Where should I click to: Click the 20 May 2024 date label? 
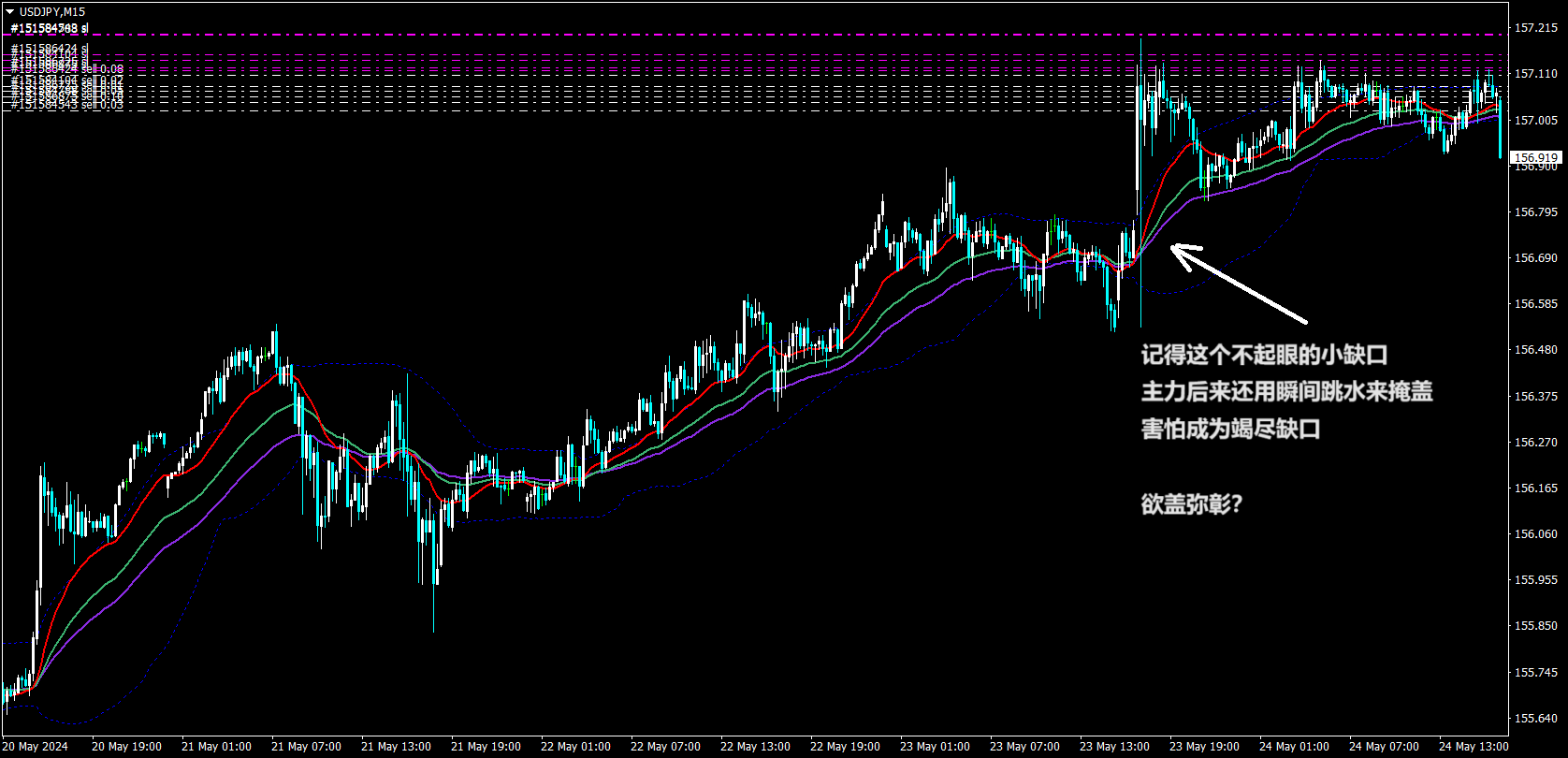[36, 747]
